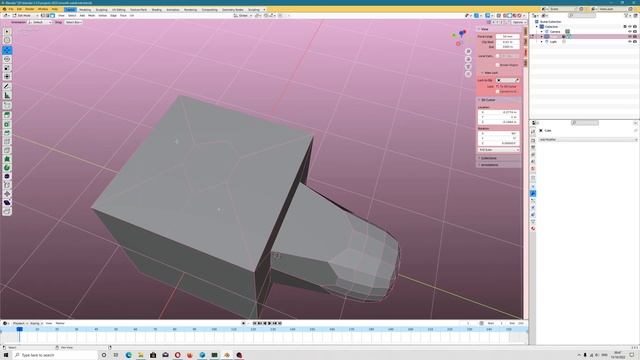This screenshot has height=360, width=640.
Task: Select the Shrink/Fatten tool
Action: coord(7,194)
